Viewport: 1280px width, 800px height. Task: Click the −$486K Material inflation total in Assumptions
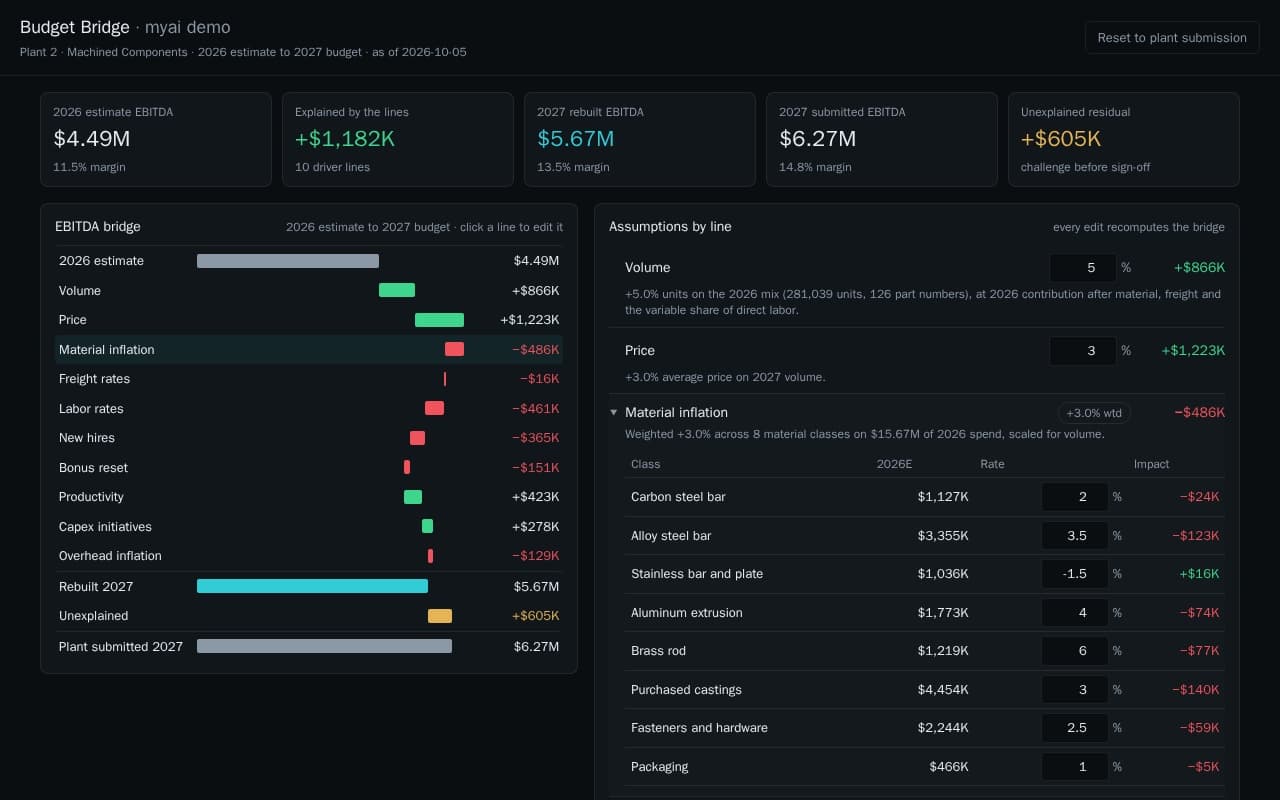[x=1199, y=412]
